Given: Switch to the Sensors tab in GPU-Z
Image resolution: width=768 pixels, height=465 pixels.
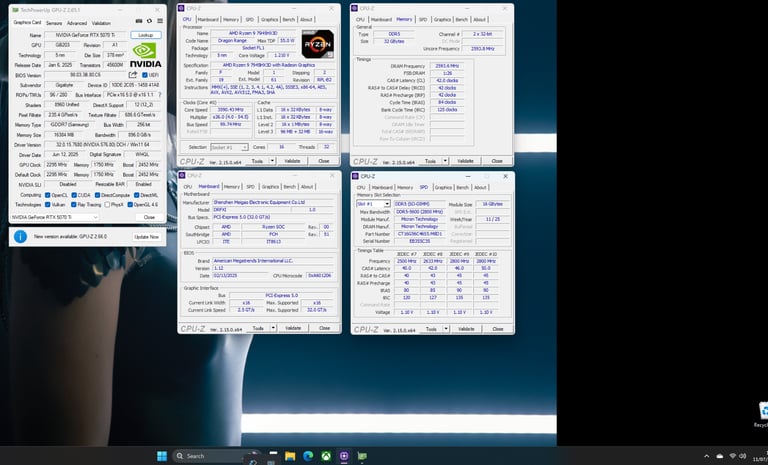Looking at the screenshot, I should [x=54, y=23].
